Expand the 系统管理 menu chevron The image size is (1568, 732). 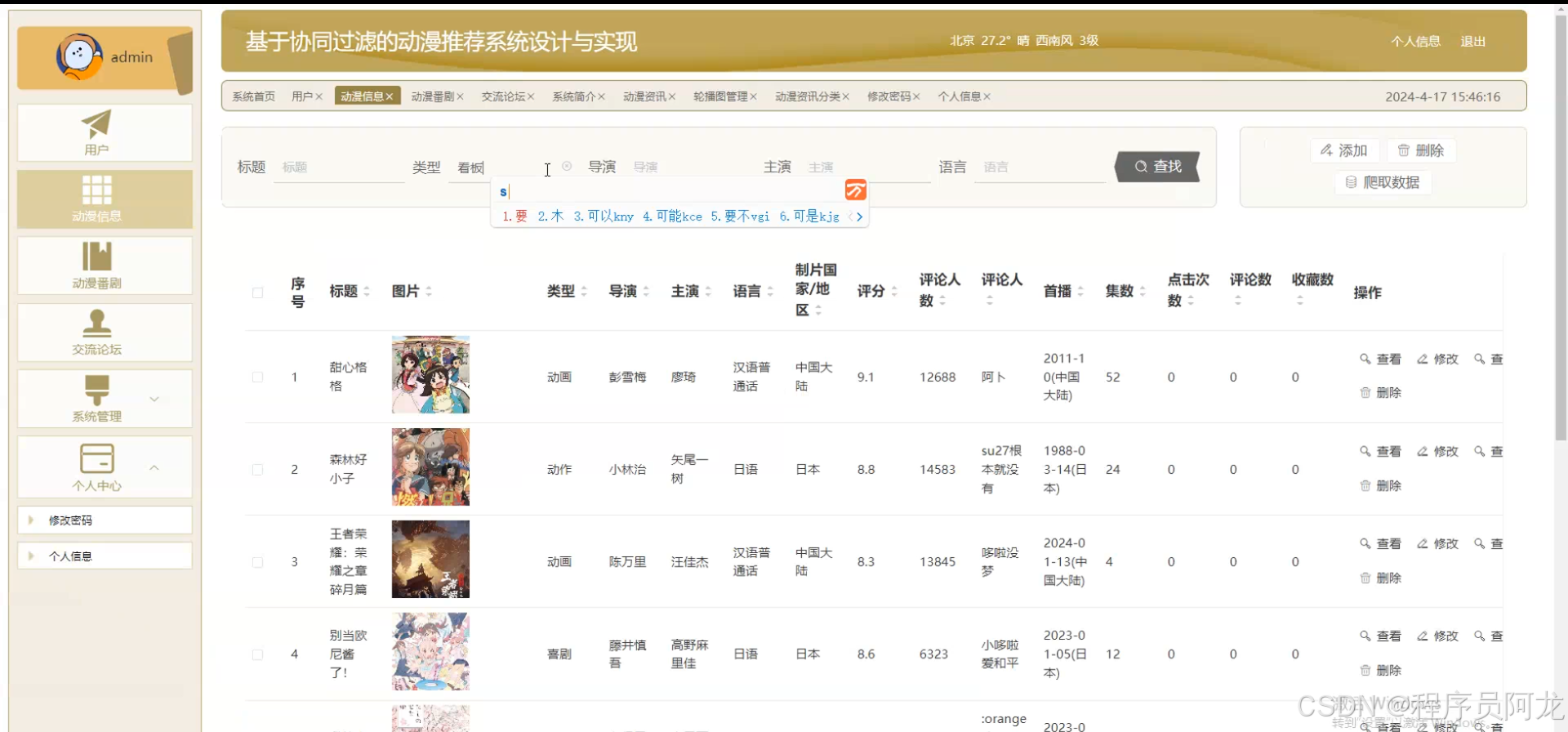coord(154,399)
